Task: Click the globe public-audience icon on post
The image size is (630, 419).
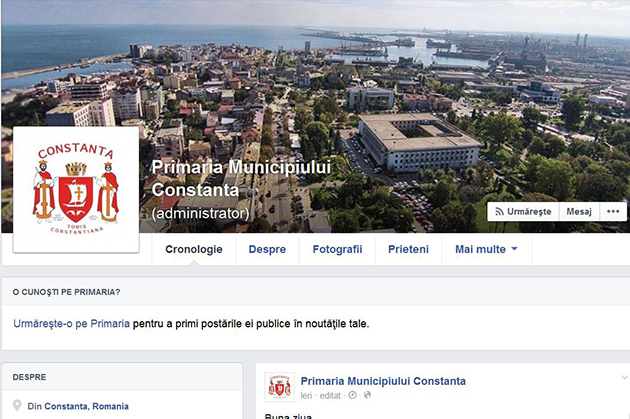Action: [367, 395]
